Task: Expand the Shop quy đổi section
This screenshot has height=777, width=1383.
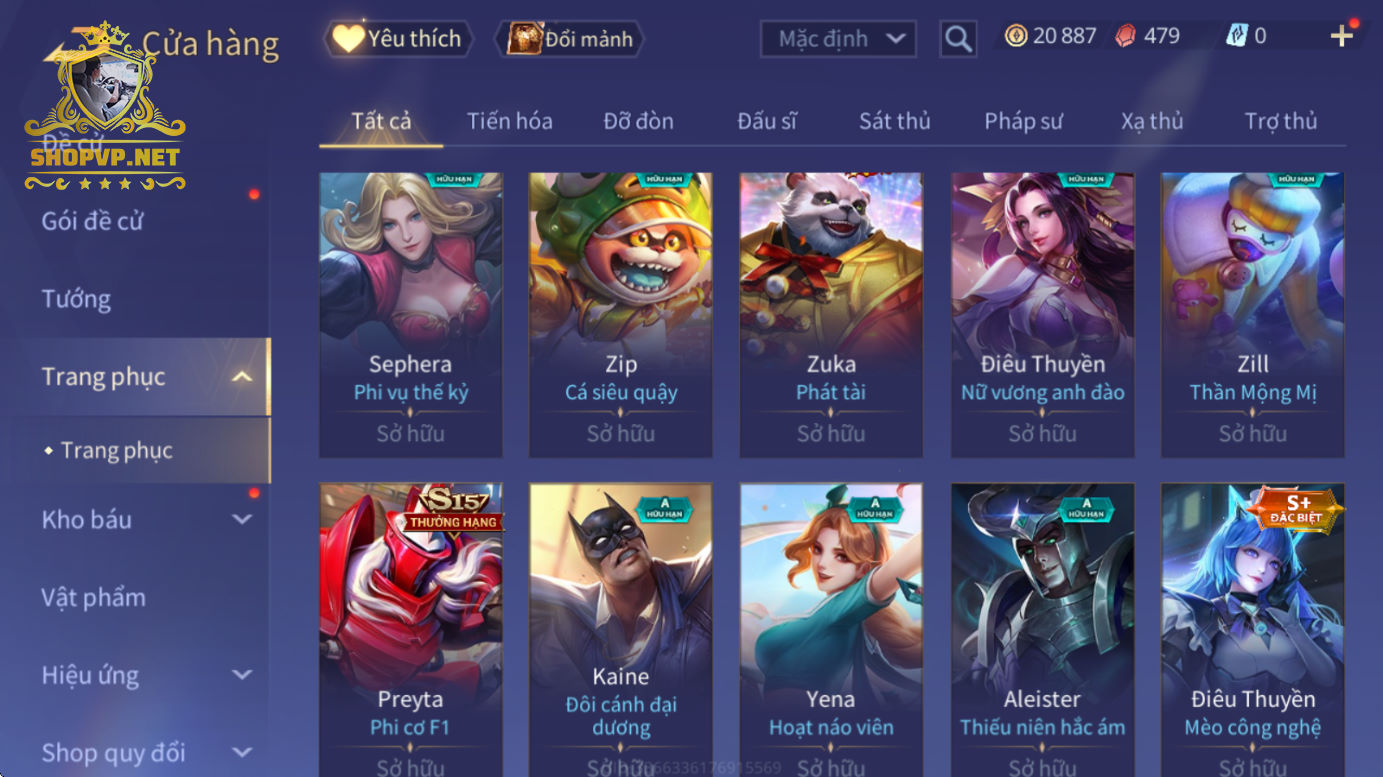Action: point(241,752)
